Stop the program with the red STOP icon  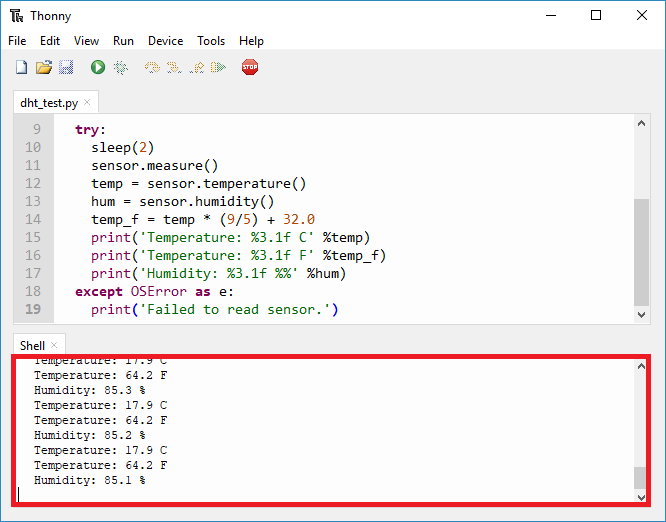click(250, 68)
